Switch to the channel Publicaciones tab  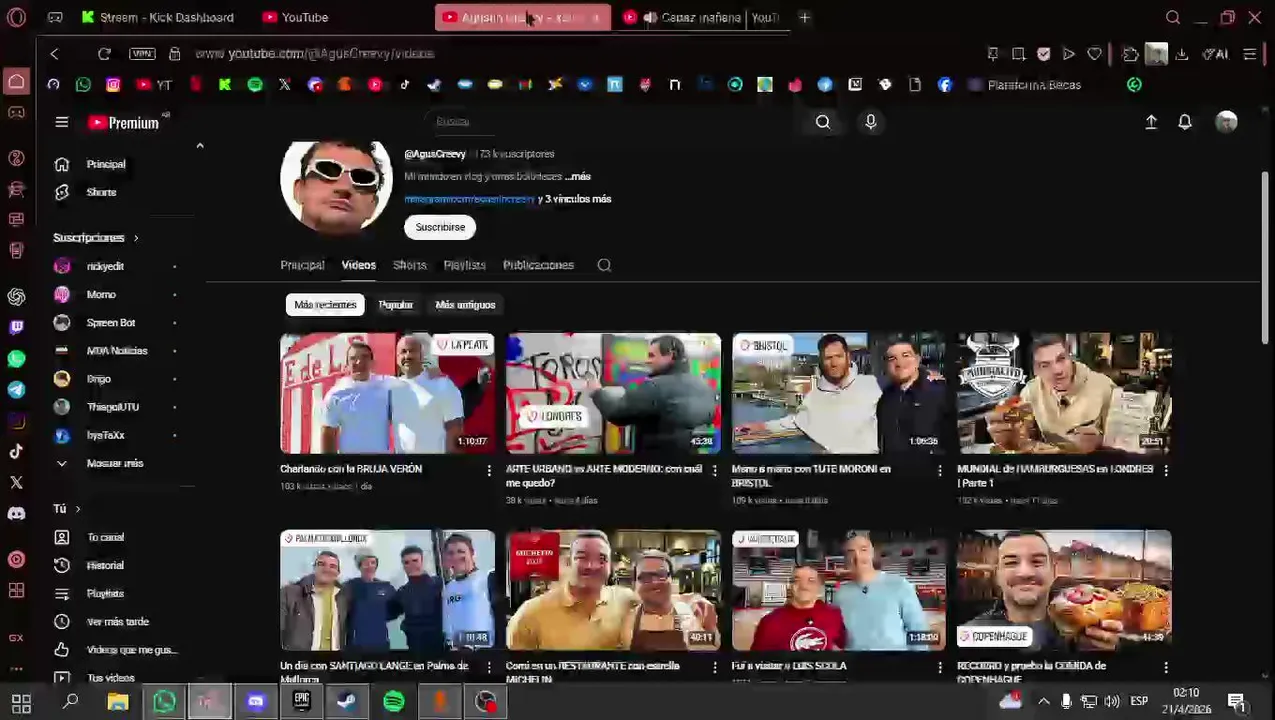pyautogui.click(x=538, y=265)
